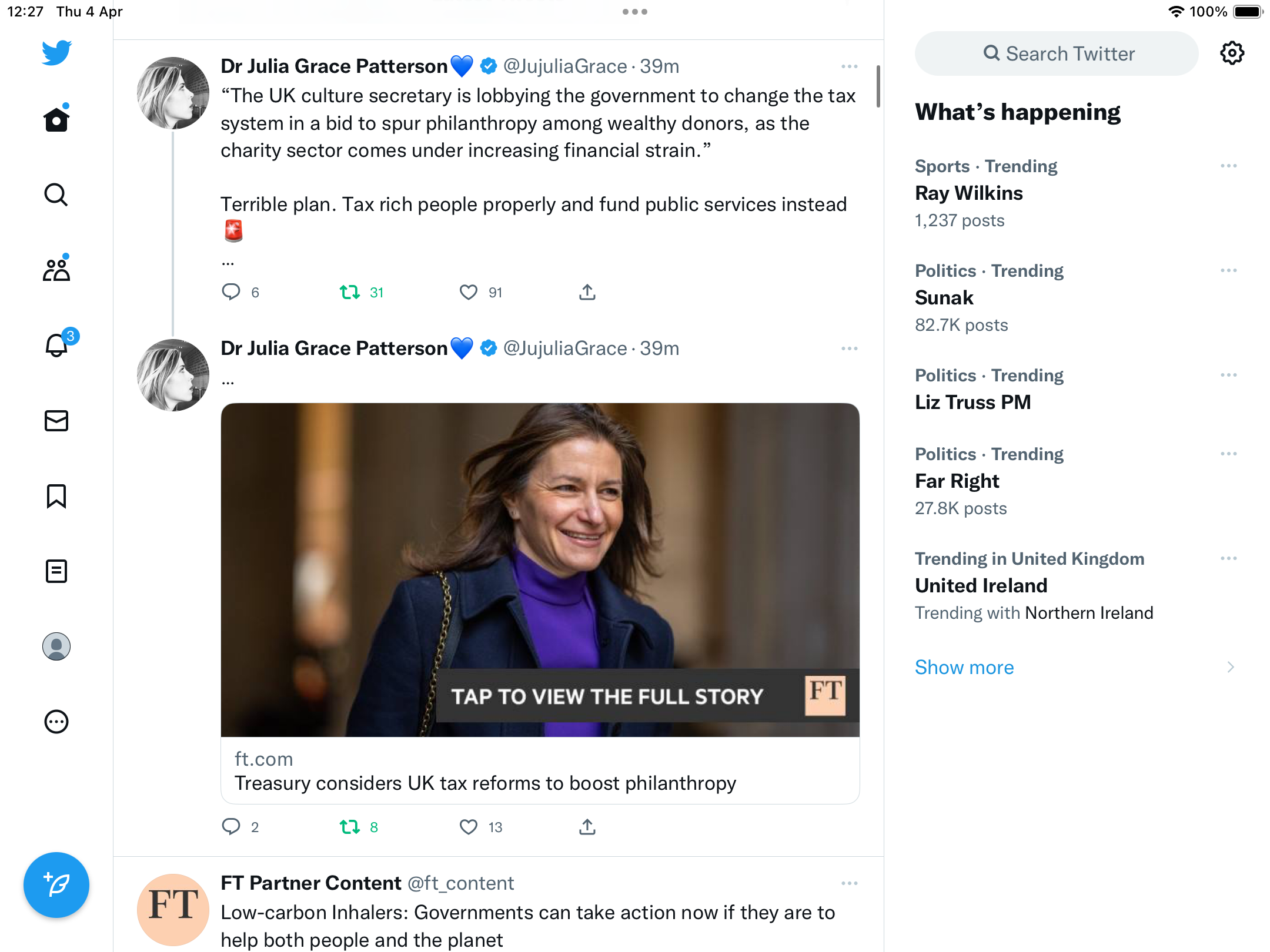This screenshot has width=1270, height=952.
Task: Open Julia Patterson's avatar on second tweet
Action: coord(173,375)
